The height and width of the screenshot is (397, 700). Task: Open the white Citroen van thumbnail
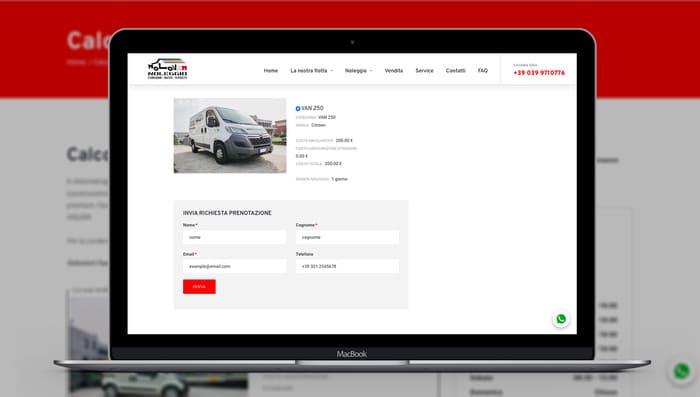pos(230,135)
